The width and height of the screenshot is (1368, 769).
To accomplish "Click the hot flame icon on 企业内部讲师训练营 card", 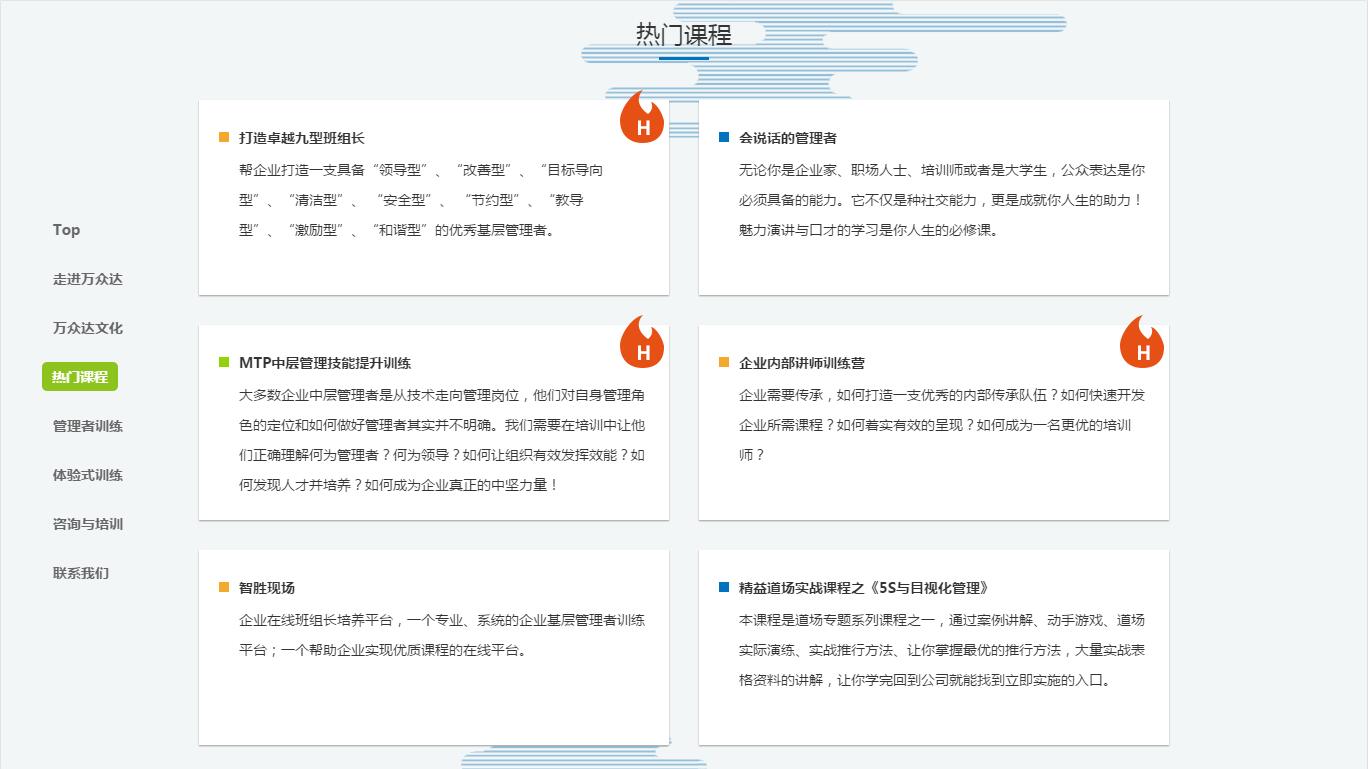I will pos(1142,344).
